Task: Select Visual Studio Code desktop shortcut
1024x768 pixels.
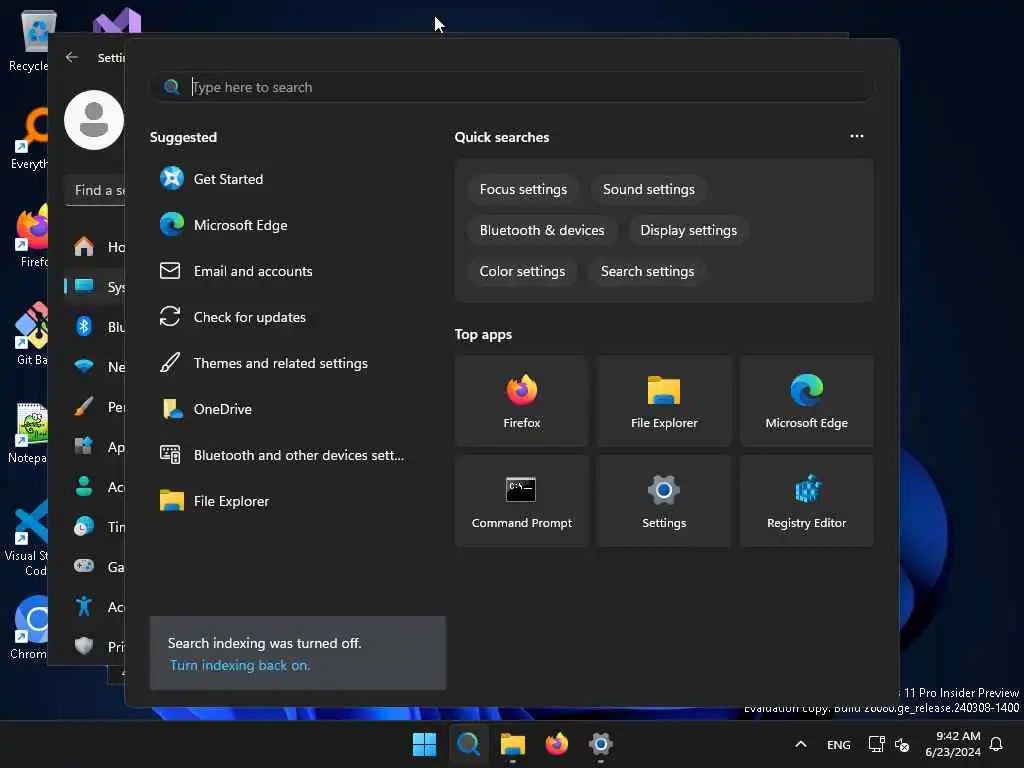Action: [26, 537]
